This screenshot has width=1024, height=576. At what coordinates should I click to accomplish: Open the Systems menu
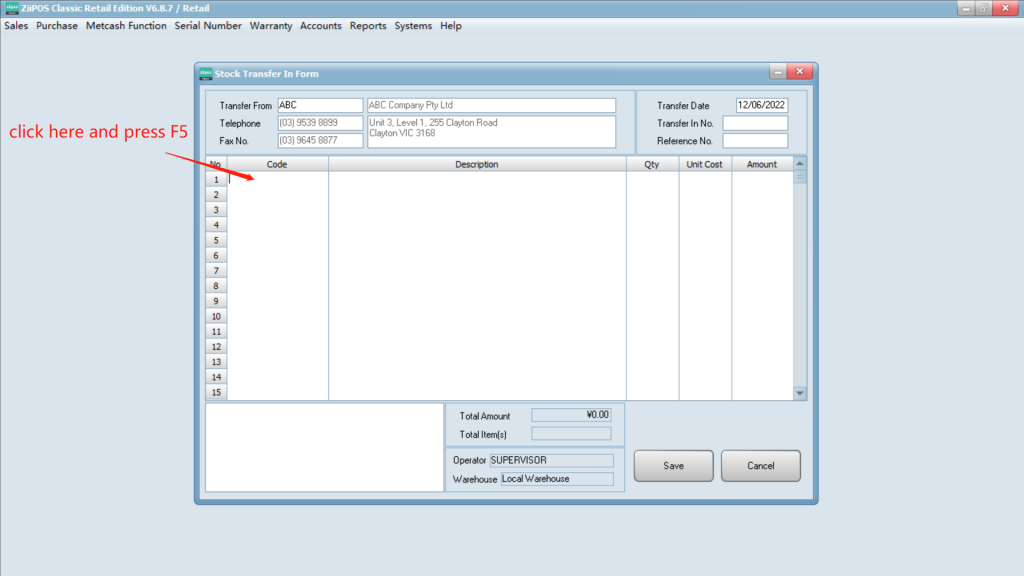click(x=413, y=26)
